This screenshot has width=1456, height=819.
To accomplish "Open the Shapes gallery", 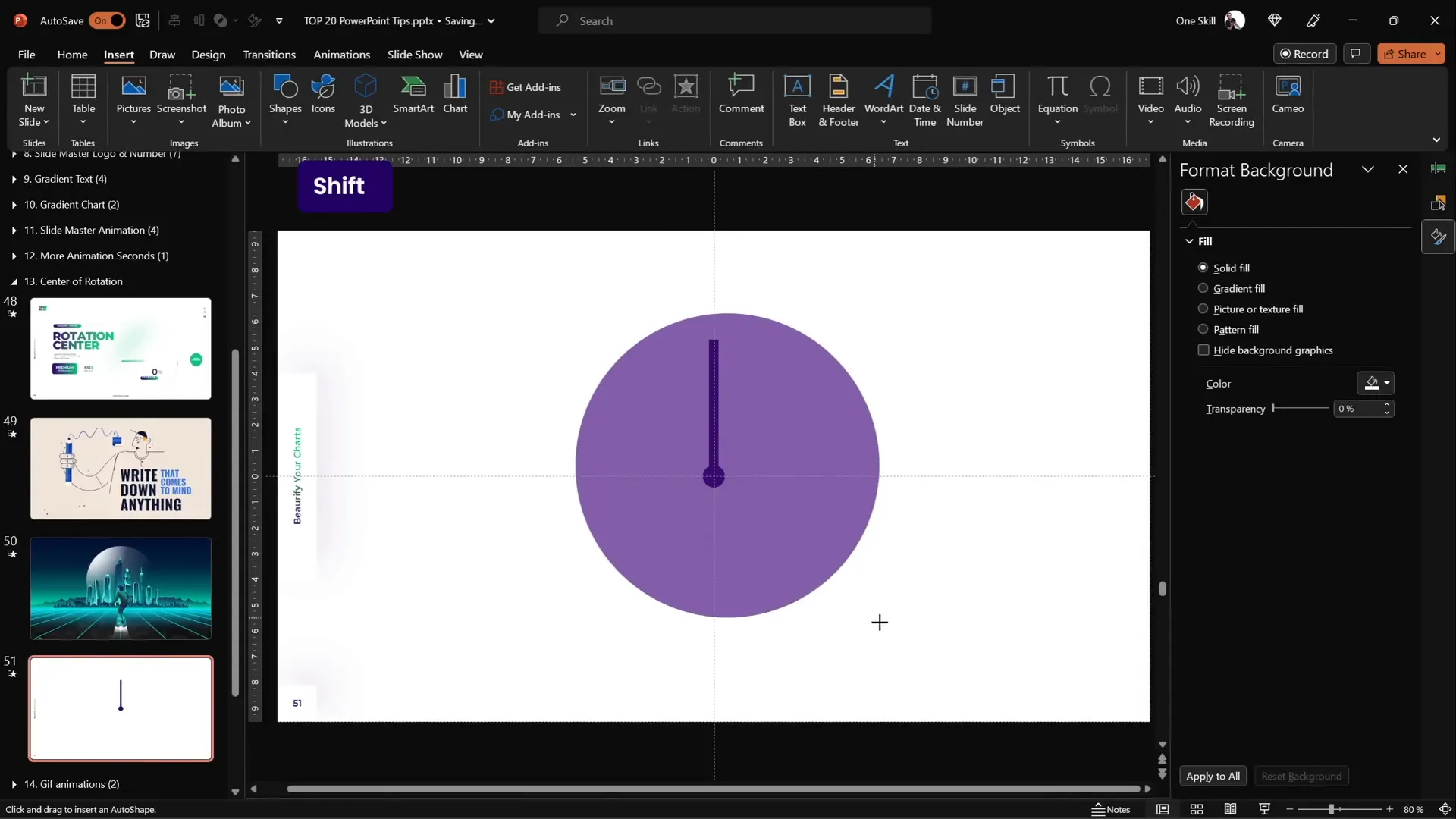I will pyautogui.click(x=285, y=99).
